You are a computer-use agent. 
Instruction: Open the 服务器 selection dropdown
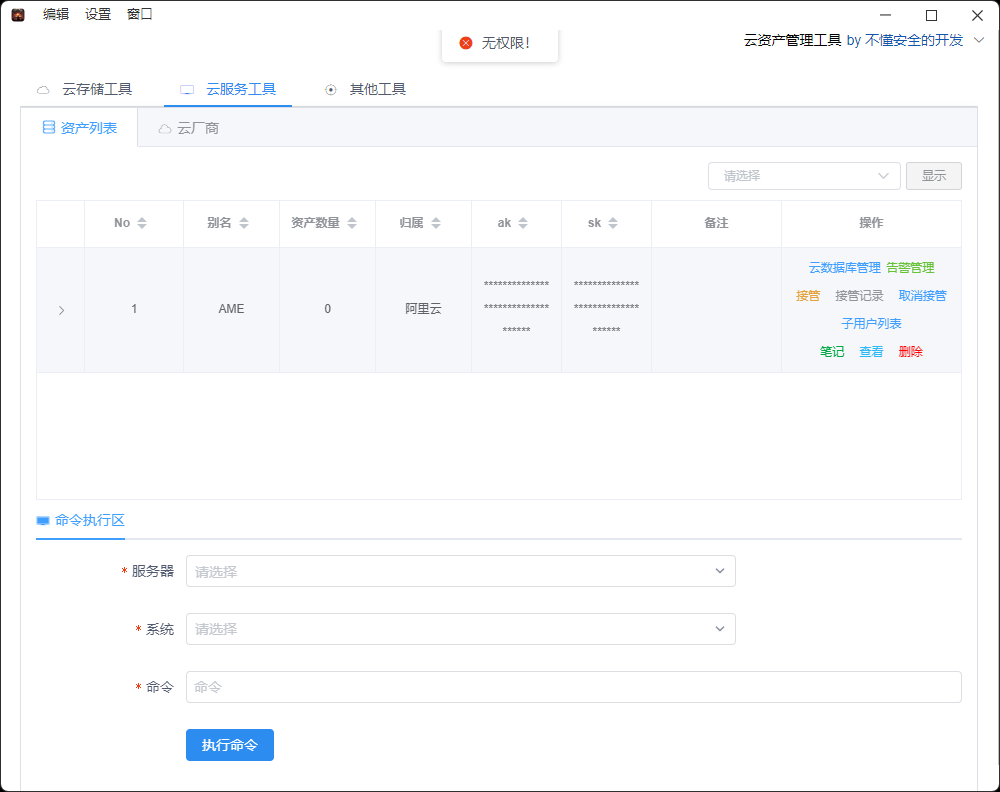[460, 571]
